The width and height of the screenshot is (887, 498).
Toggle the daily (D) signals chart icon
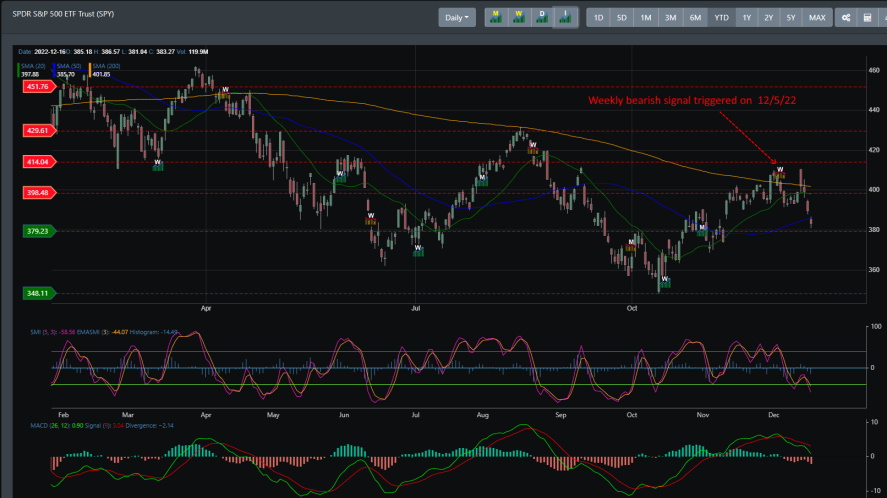tap(542, 18)
